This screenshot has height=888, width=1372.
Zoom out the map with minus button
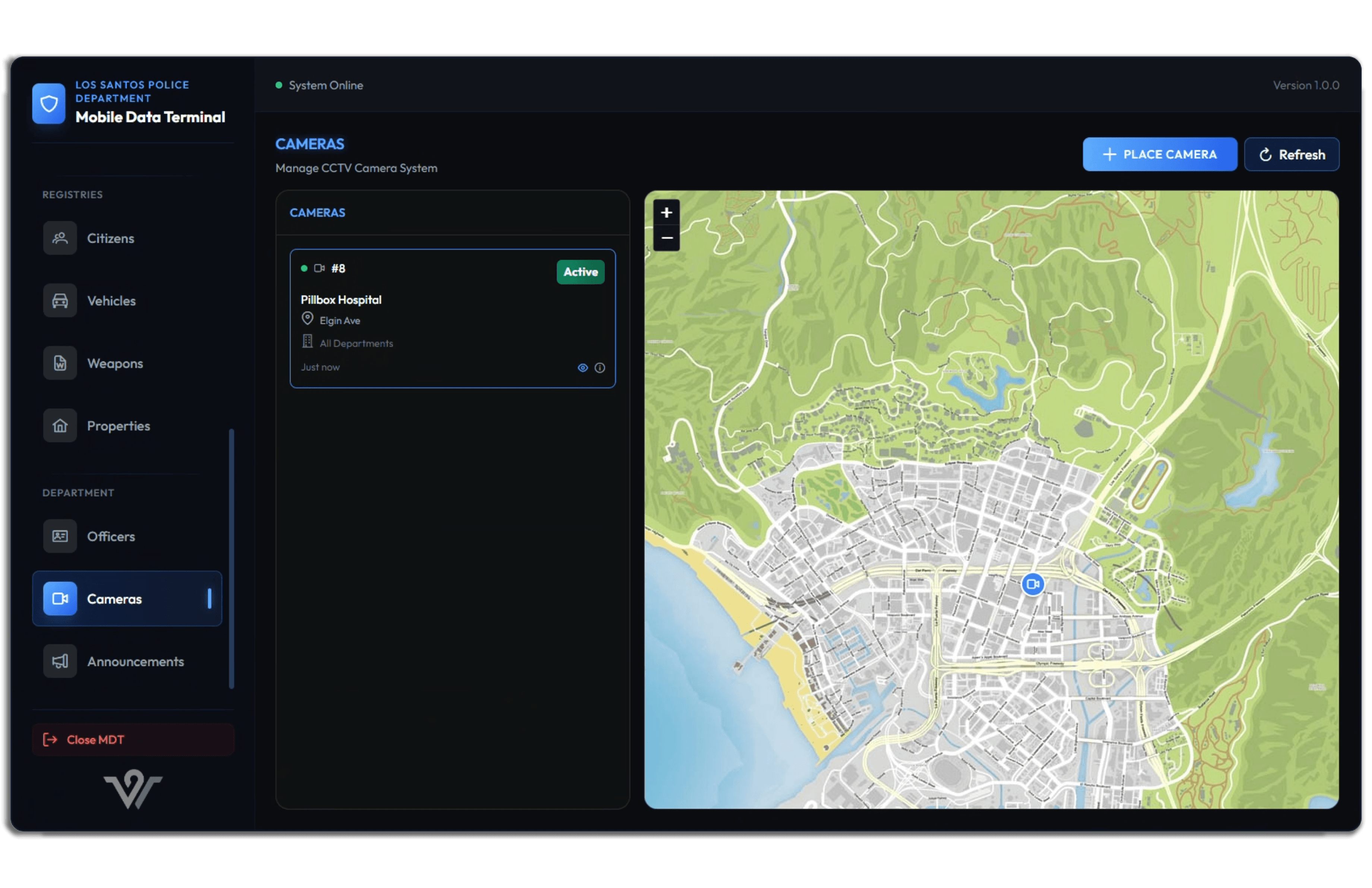click(x=666, y=238)
